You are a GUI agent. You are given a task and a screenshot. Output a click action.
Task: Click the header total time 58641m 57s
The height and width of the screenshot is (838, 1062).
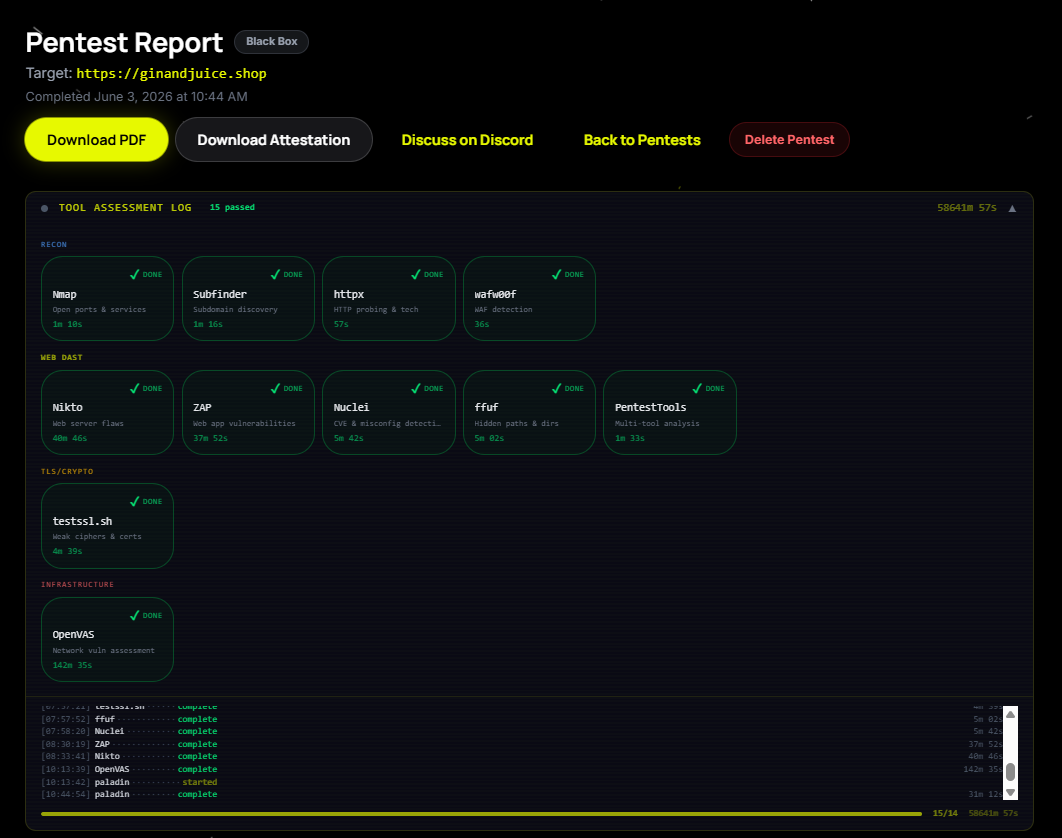click(x=967, y=208)
